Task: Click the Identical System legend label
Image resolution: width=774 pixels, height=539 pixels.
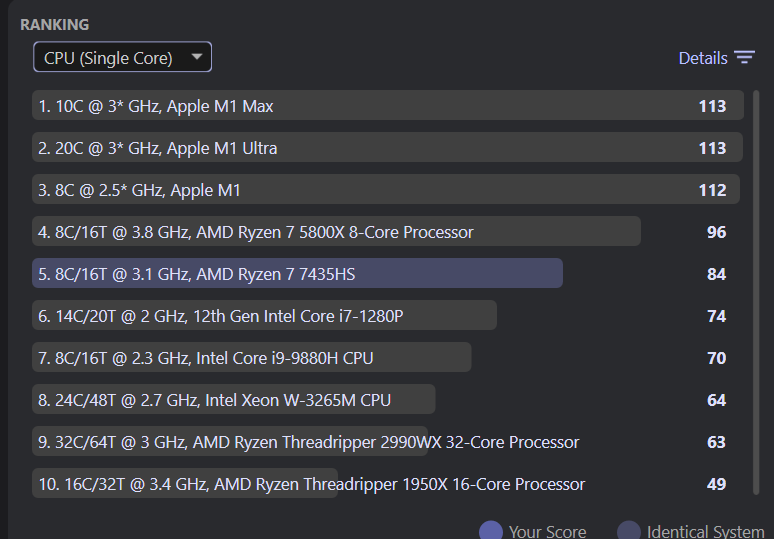Action: click(x=705, y=531)
